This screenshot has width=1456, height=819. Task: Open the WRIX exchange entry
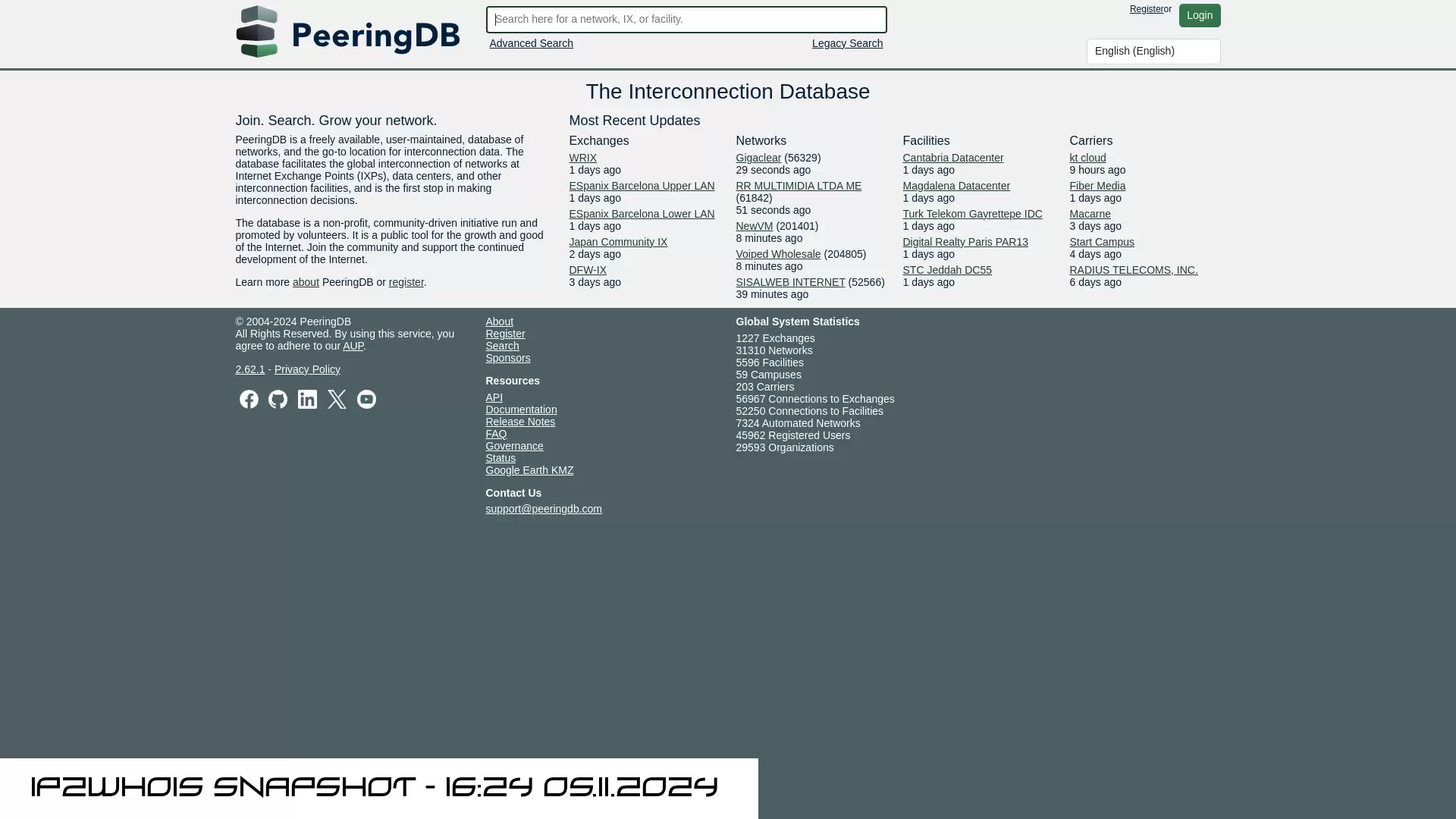[582, 158]
